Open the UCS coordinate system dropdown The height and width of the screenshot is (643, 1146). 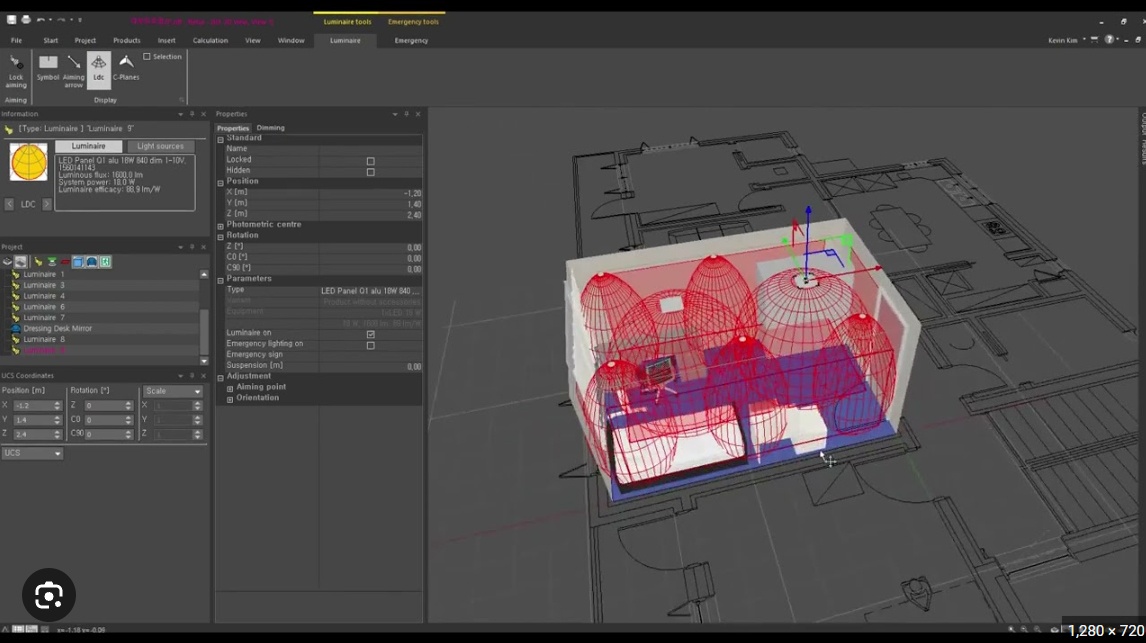pos(32,453)
